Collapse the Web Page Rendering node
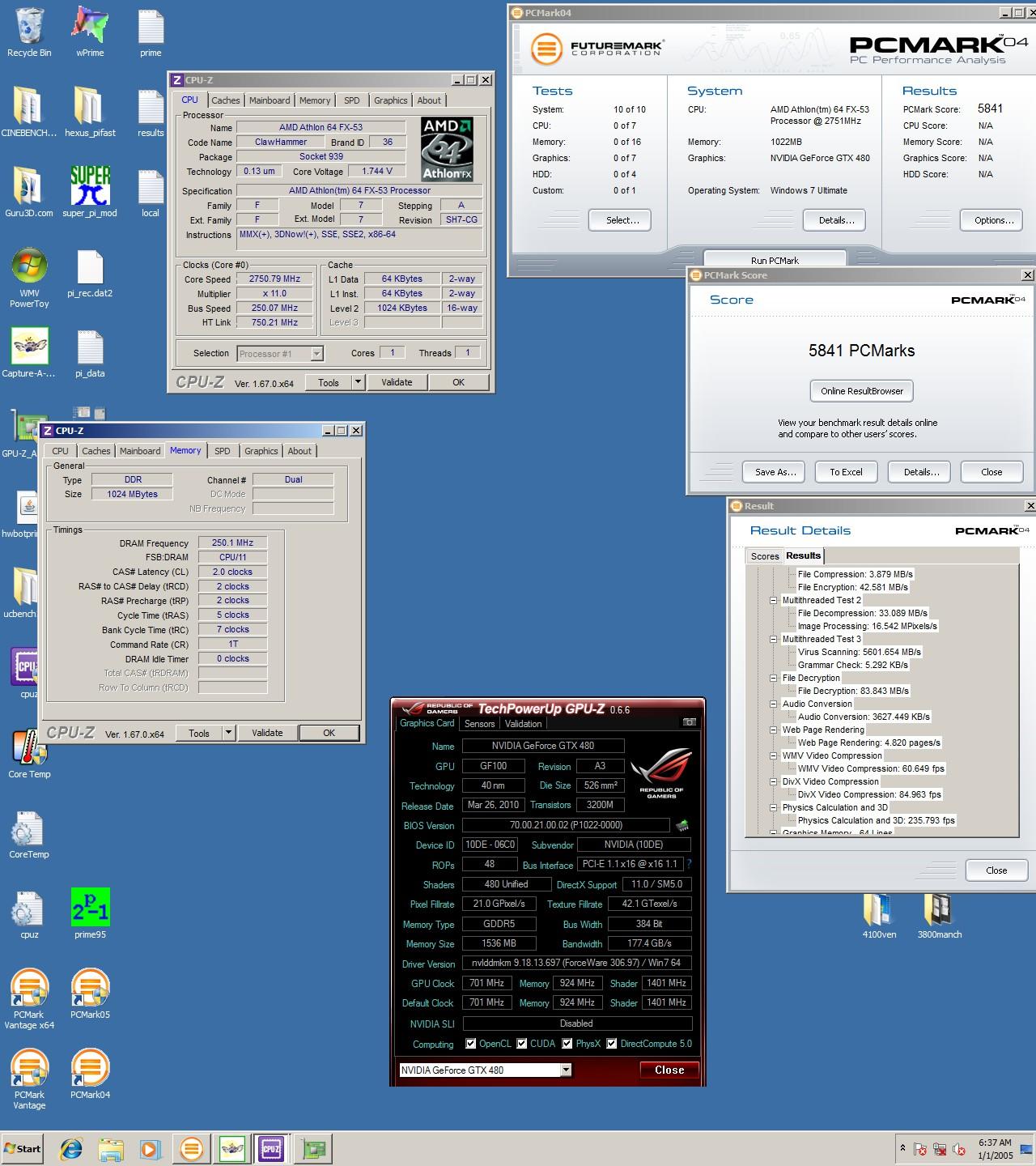This screenshot has height=1166, width=1036. [773, 730]
